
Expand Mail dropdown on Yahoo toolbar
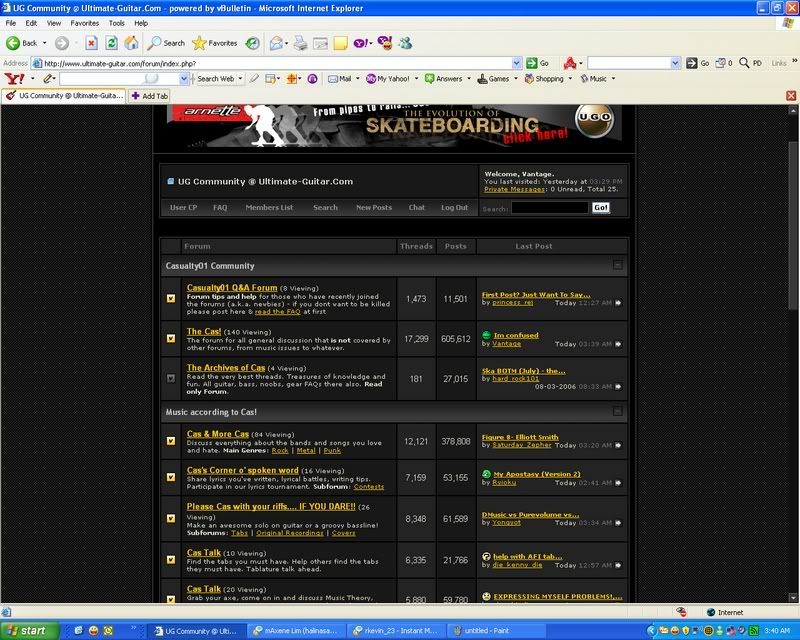pyautogui.click(x=358, y=79)
